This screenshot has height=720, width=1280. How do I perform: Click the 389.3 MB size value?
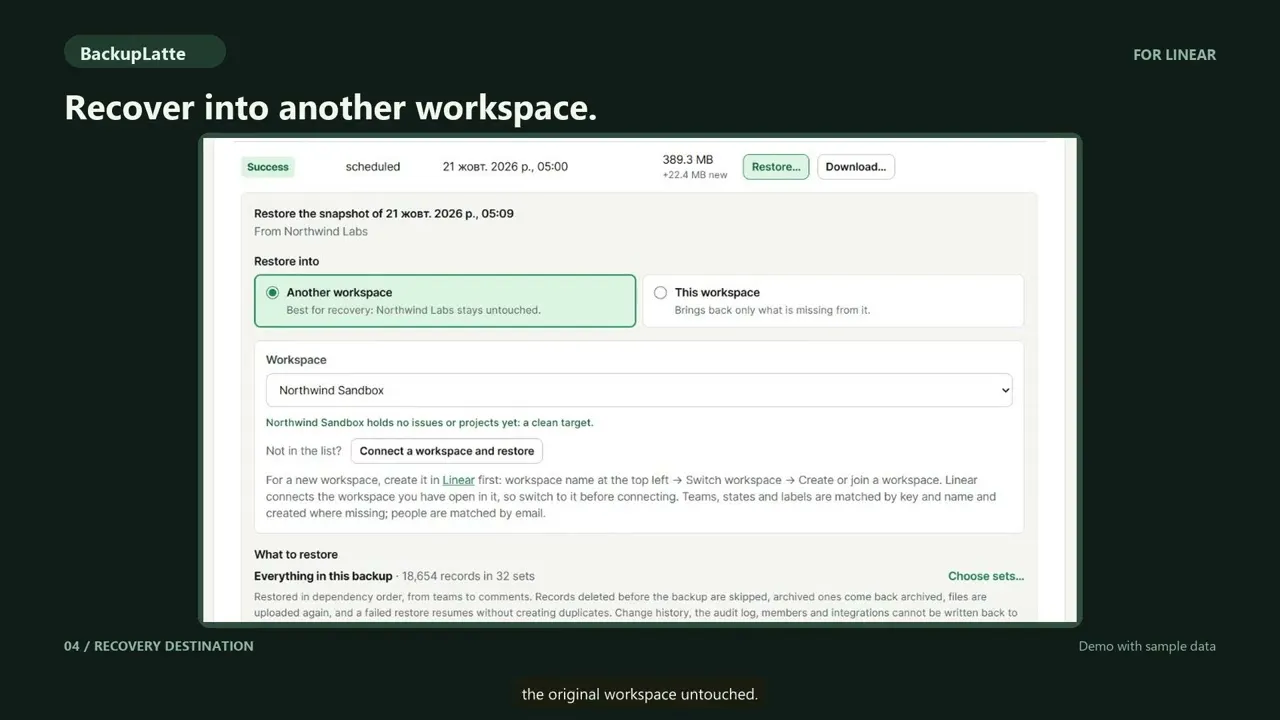pyautogui.click(x=688, y=160)
